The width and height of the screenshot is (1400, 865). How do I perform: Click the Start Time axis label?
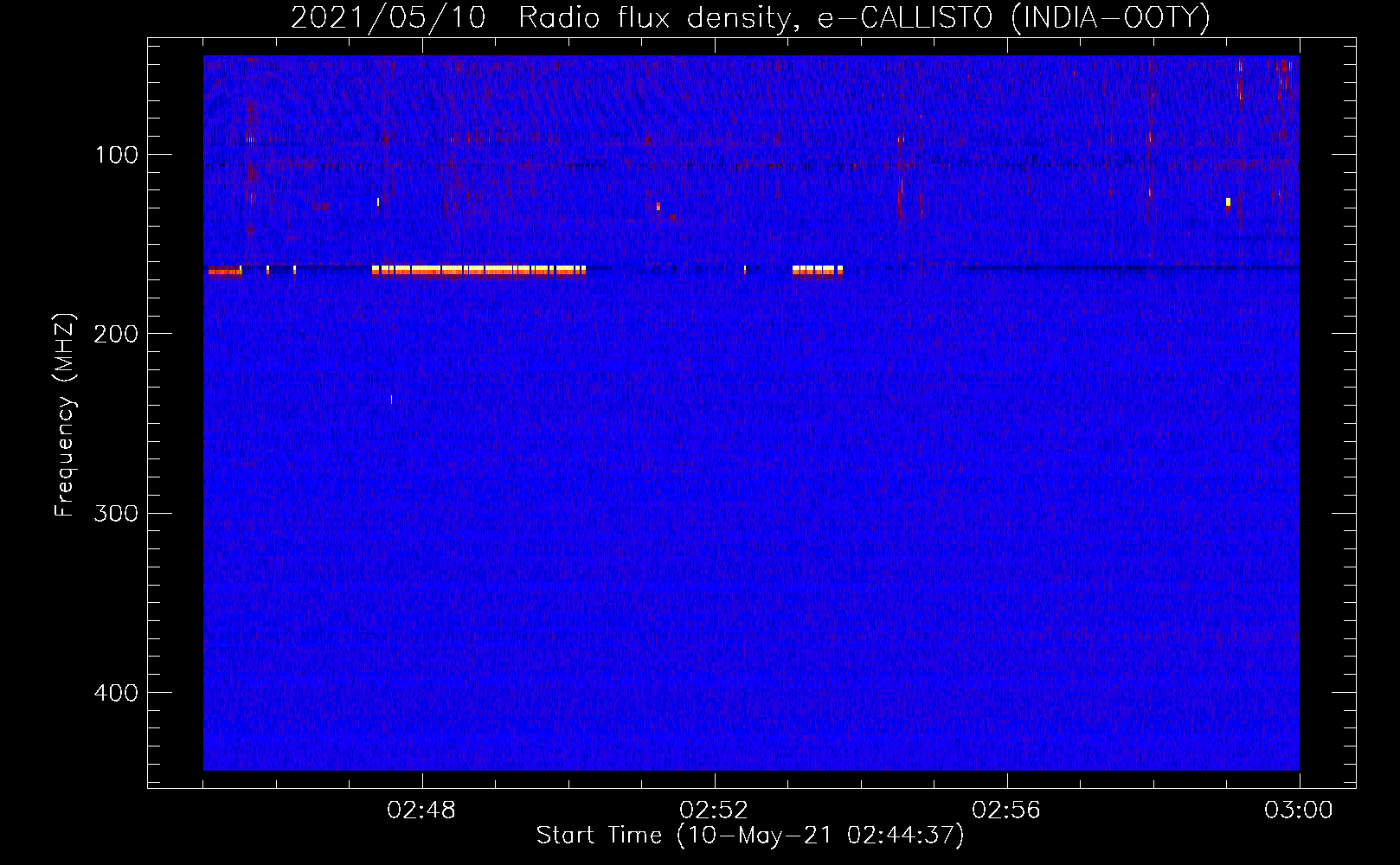[x=750, y=836]
